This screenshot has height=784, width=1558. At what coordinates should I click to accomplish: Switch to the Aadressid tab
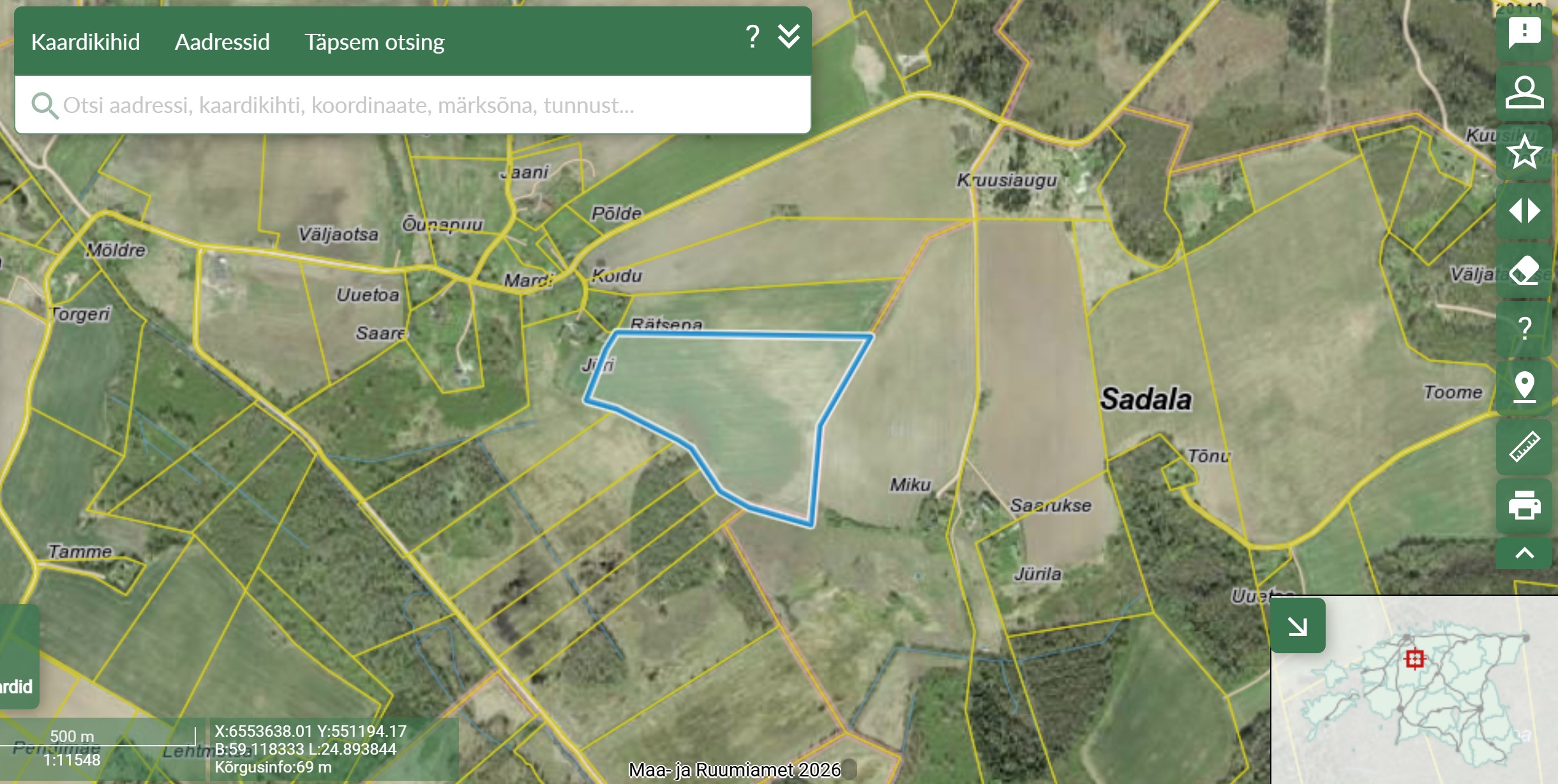(222, 42)
